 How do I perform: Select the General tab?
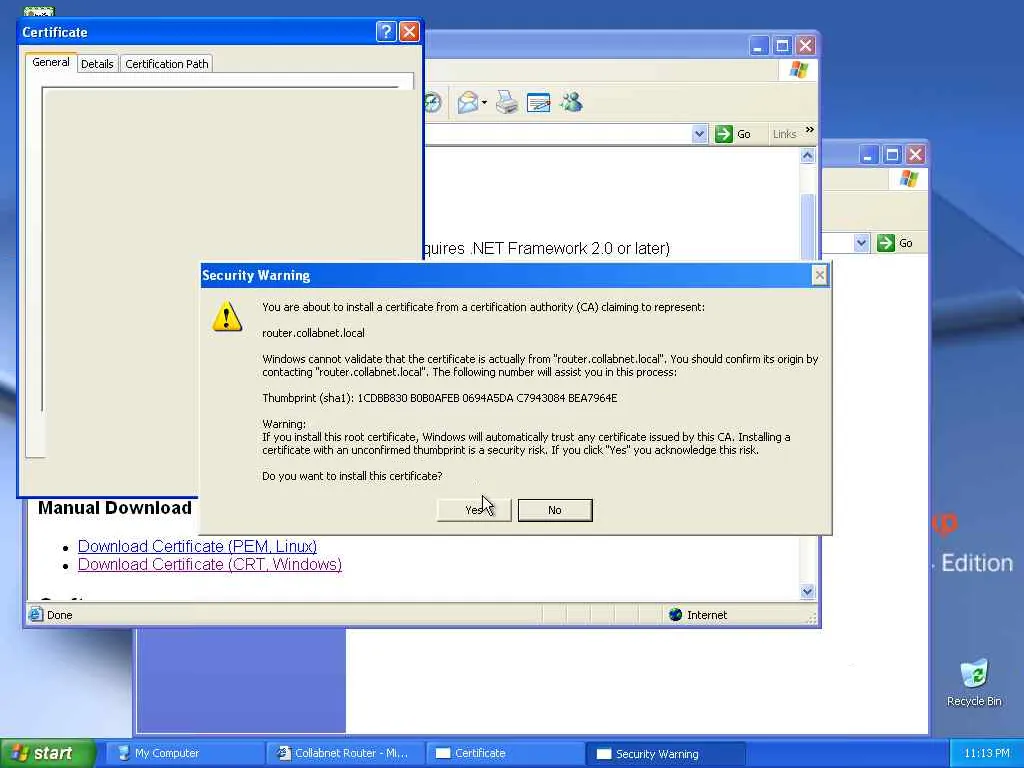51,62
